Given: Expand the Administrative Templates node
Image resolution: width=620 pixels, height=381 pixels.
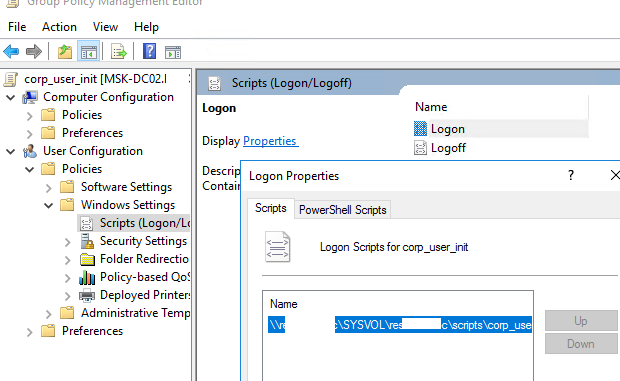Looking at the screenshot, I should [49, 314].
